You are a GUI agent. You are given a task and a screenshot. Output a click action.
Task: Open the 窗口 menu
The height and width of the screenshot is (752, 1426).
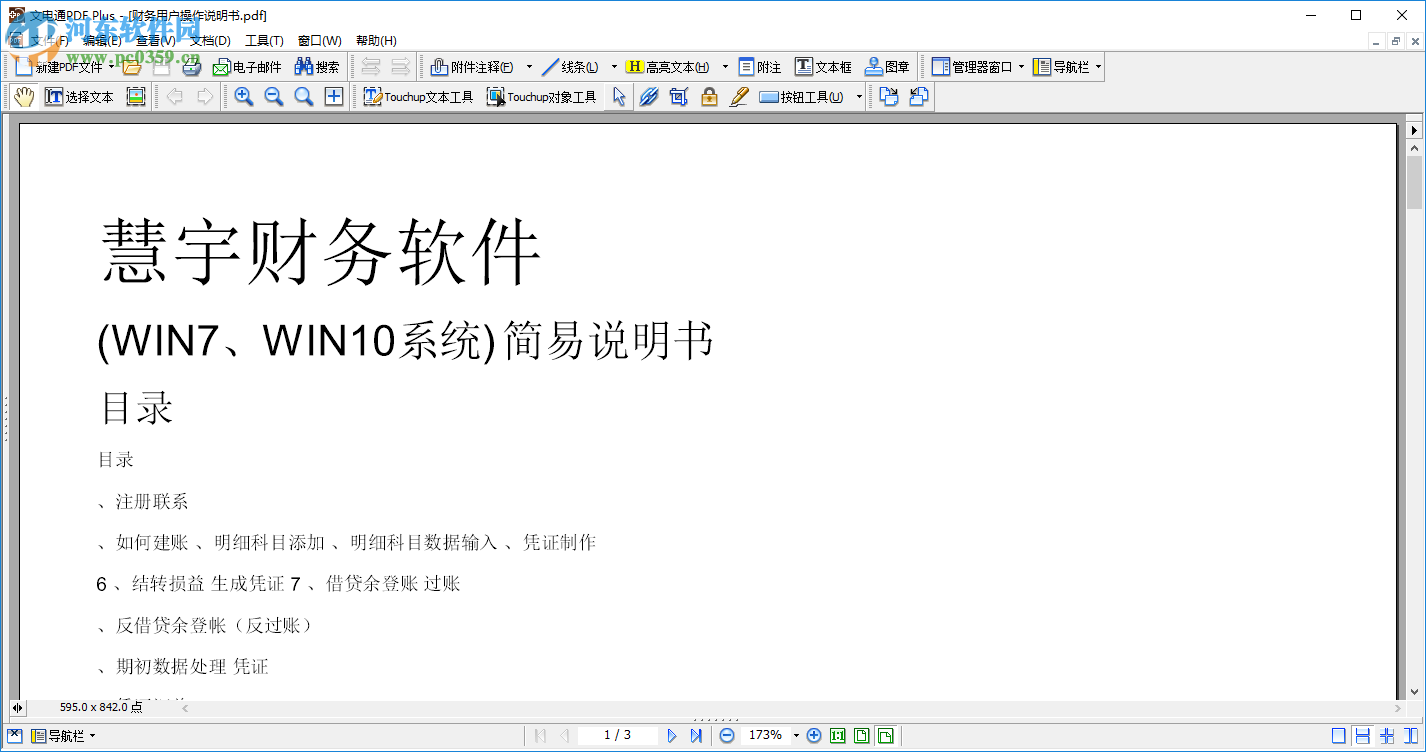[x=318, y=40]
